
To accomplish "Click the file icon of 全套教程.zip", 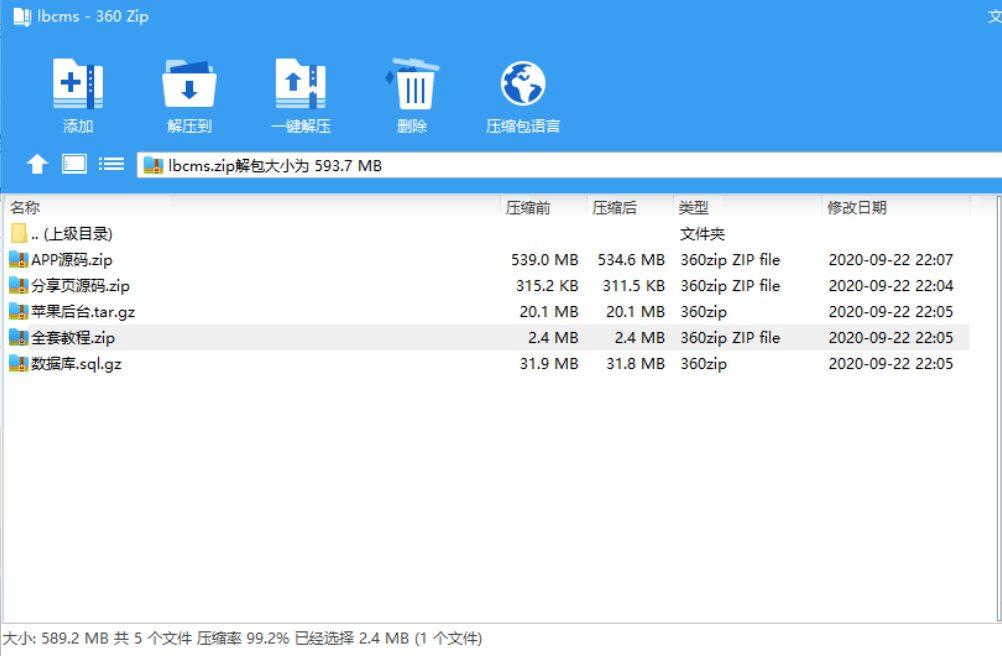I will tap(19, 337).
